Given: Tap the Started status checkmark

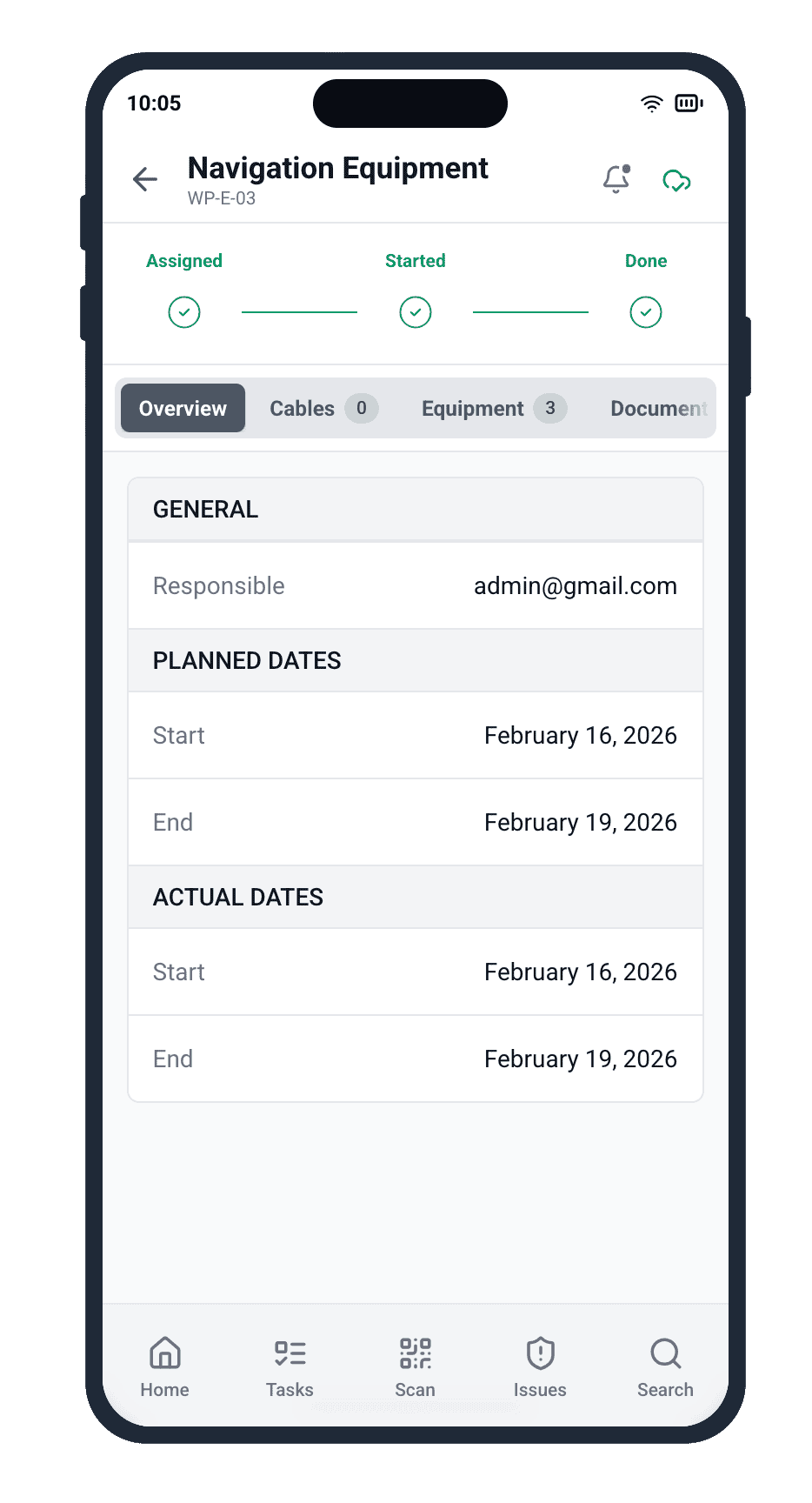Looking at the screenshot, I should [x=415, y=312].
